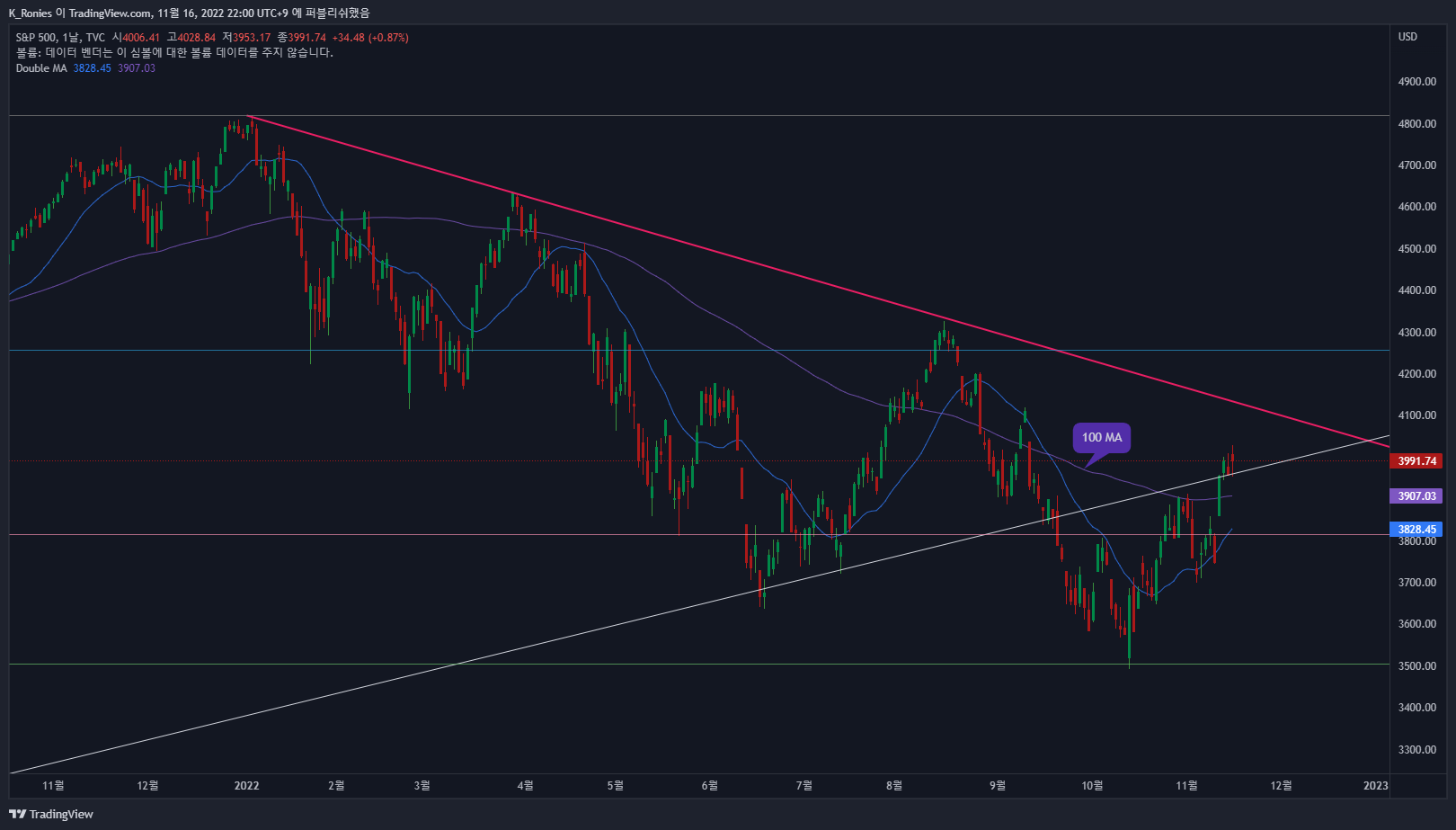Click the 3300.00 price axis value
The height and width of the screenshot is (830, 1456).
coord(1417,750)
